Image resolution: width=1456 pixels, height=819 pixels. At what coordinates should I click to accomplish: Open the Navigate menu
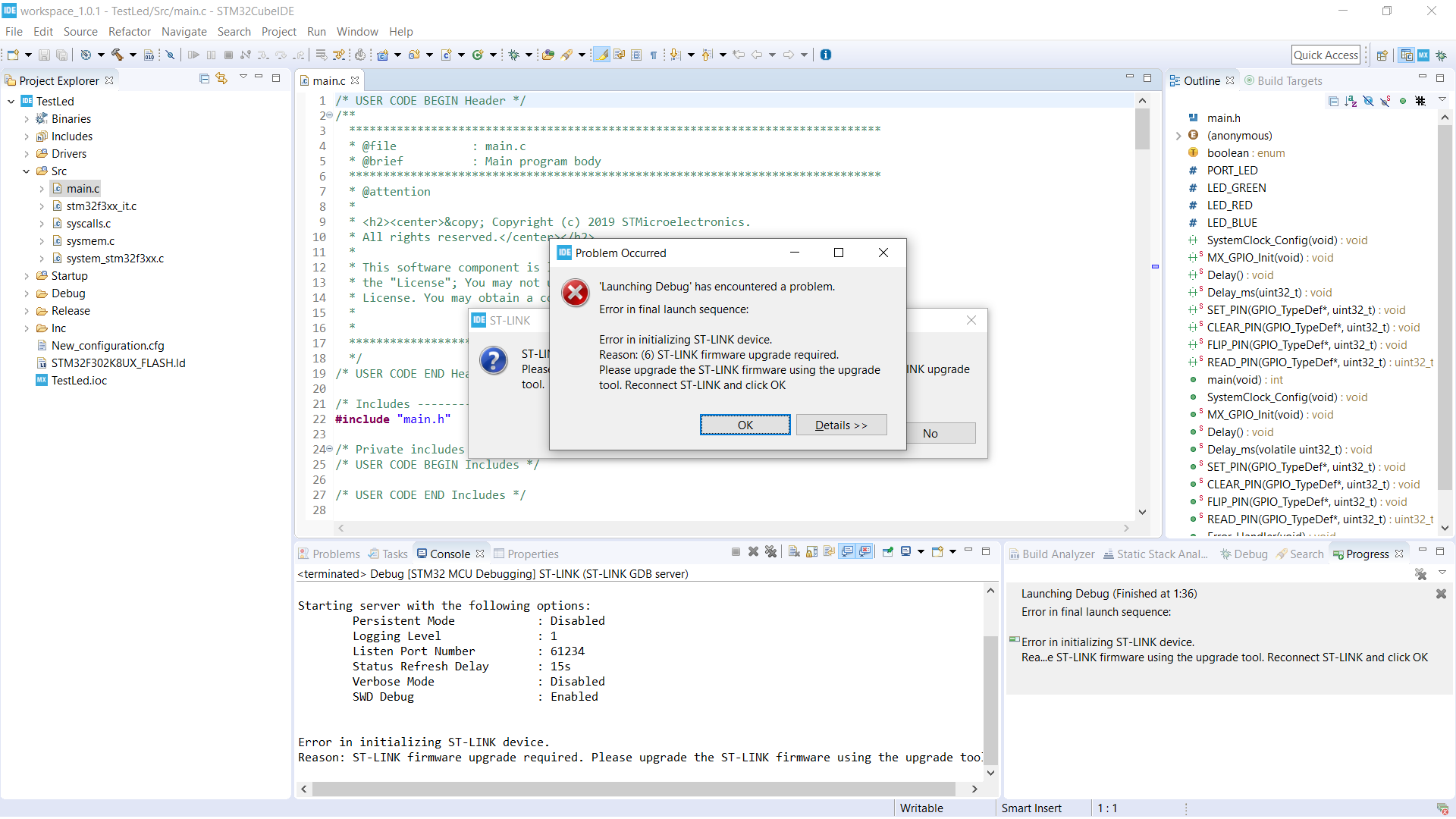pyautogui.click(x=184, y=32)
